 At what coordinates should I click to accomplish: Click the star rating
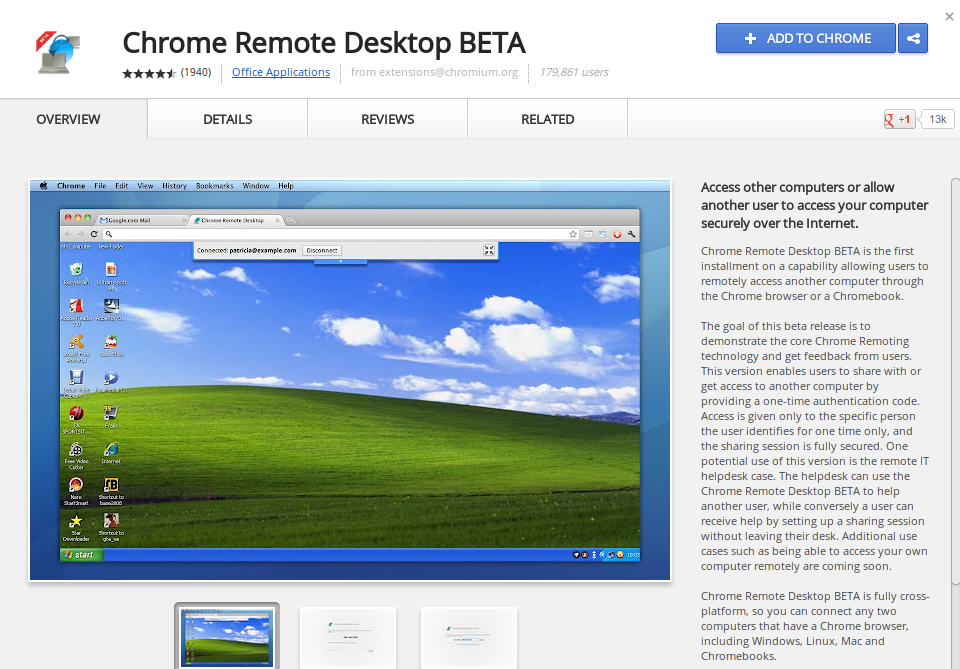pyautogui.click(x=149, y=73)
